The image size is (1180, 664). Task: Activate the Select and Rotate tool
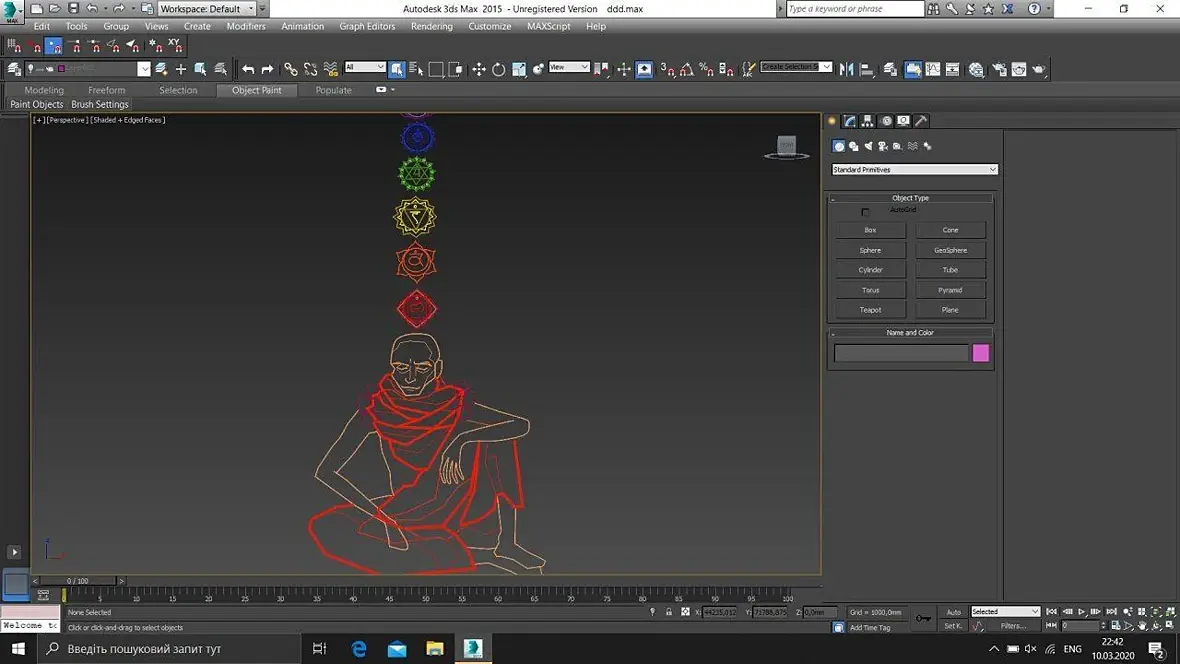coord(498,69)
